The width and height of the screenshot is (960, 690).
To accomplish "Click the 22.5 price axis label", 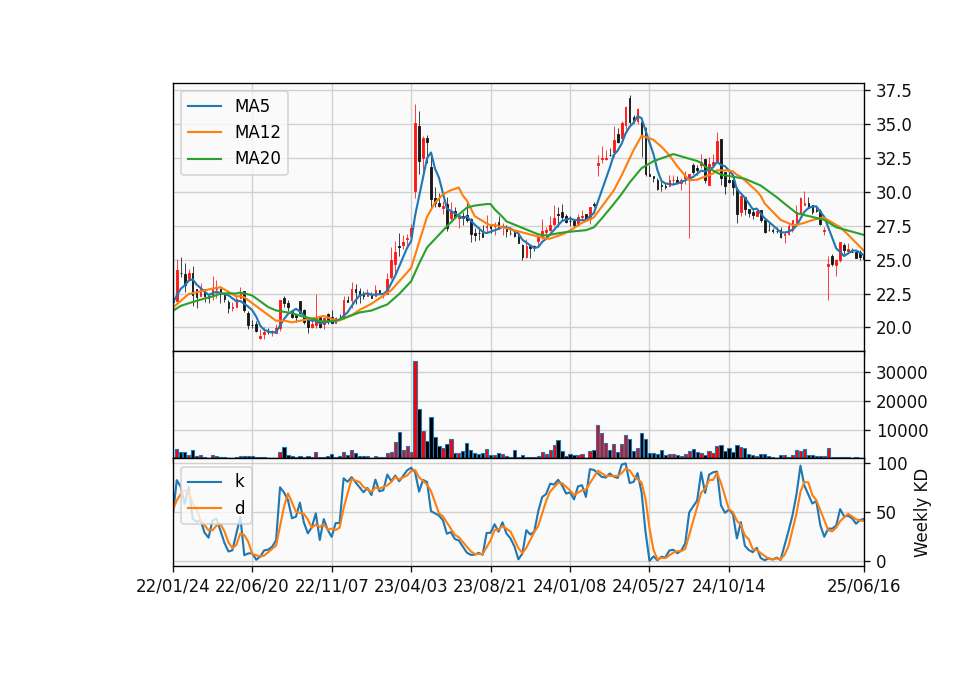I will (x=893, y=294).
